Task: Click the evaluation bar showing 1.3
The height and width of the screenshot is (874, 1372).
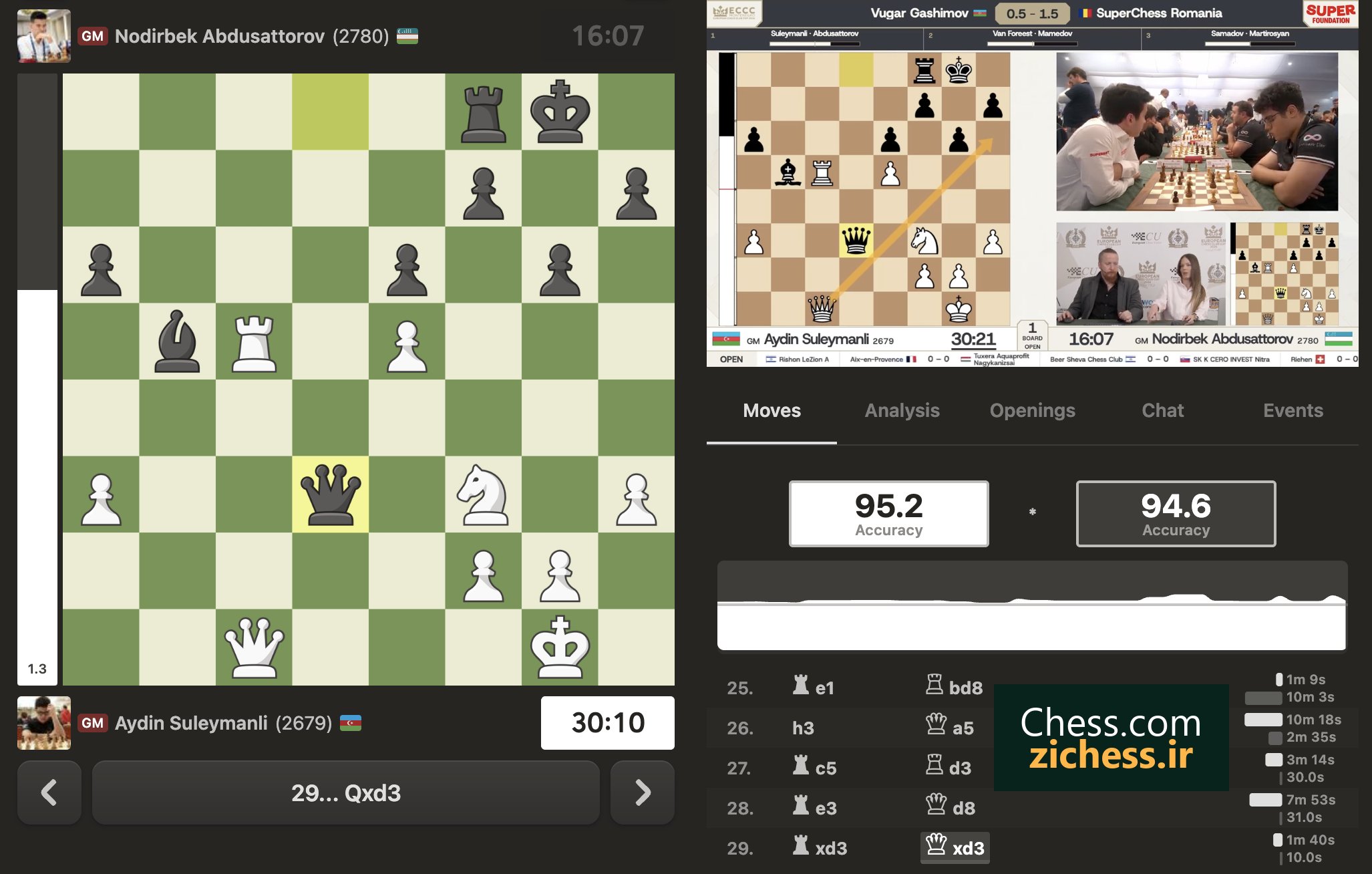Action: point(37,380)
